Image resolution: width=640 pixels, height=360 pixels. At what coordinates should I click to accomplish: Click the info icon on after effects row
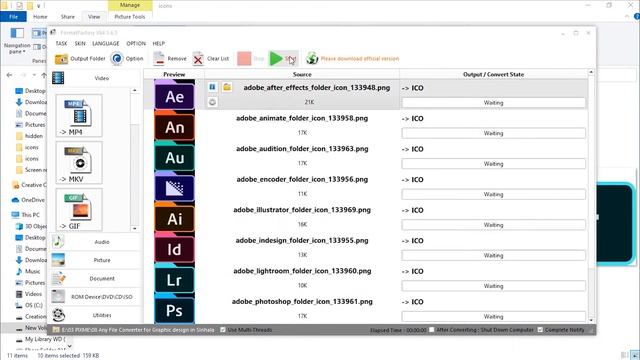point(212,87)
